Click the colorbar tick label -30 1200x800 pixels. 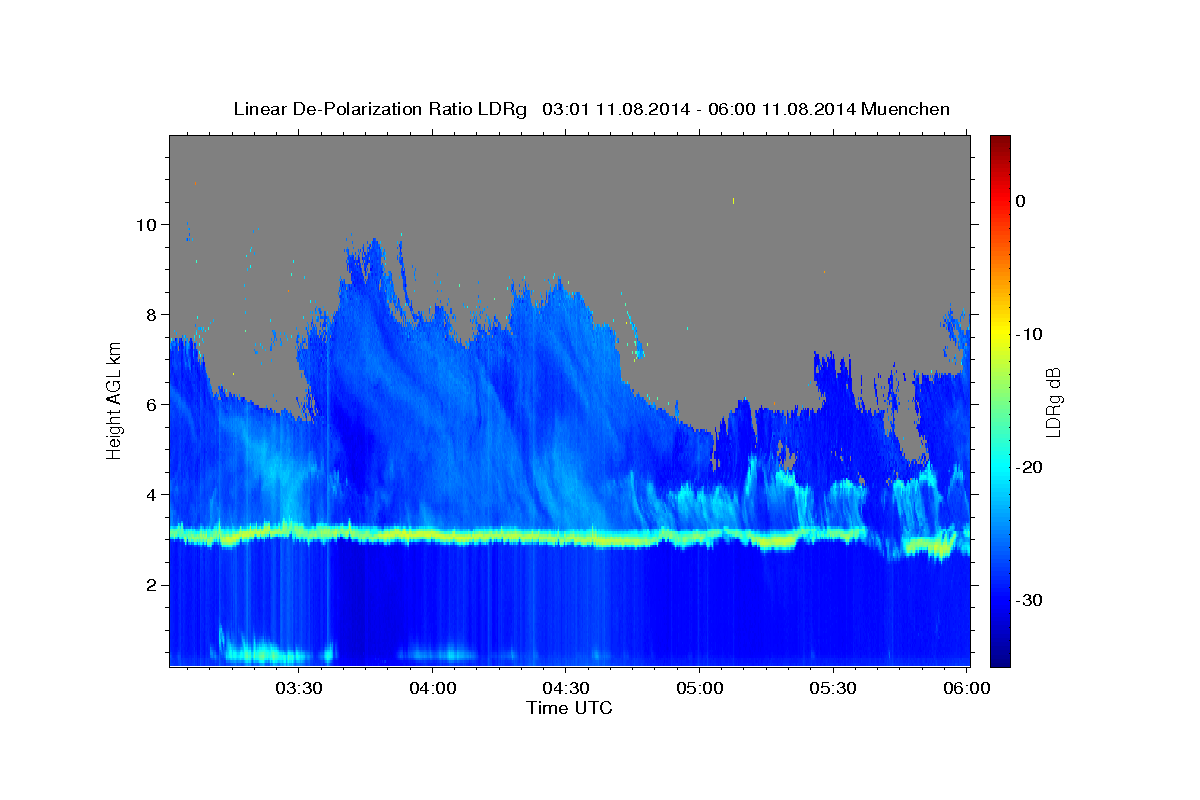click(x=1029, y=600)
